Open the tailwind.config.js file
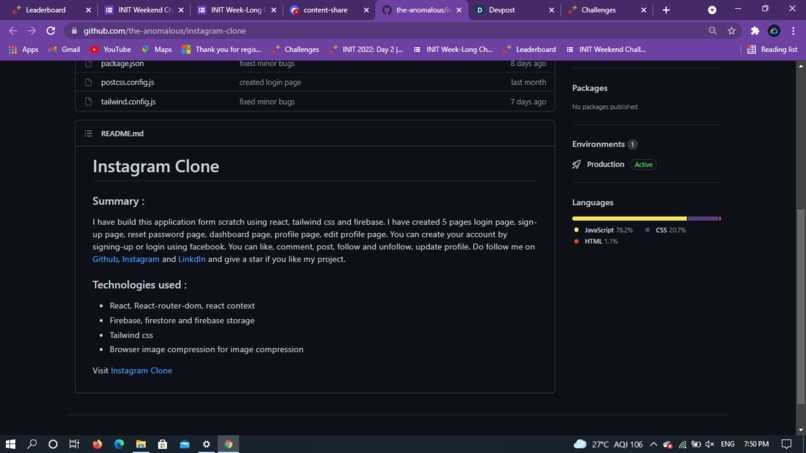The height and width of the screenshot is (453, 806). tap(128, 102)
